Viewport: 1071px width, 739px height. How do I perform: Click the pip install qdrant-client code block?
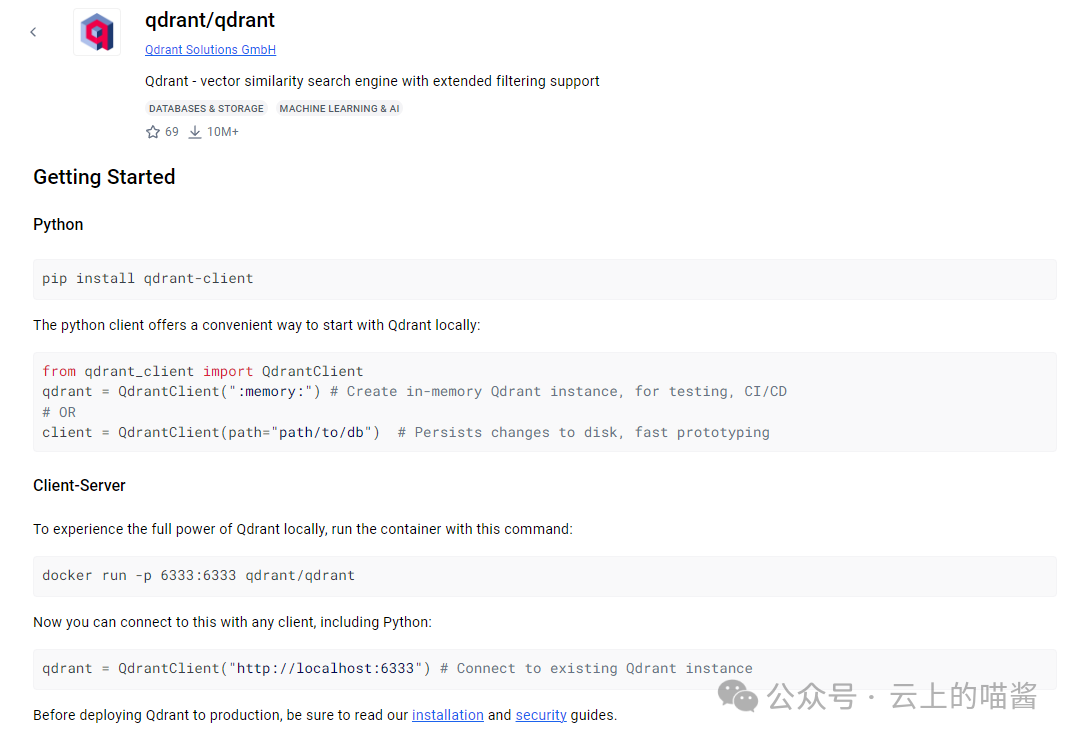coord(544,279)
